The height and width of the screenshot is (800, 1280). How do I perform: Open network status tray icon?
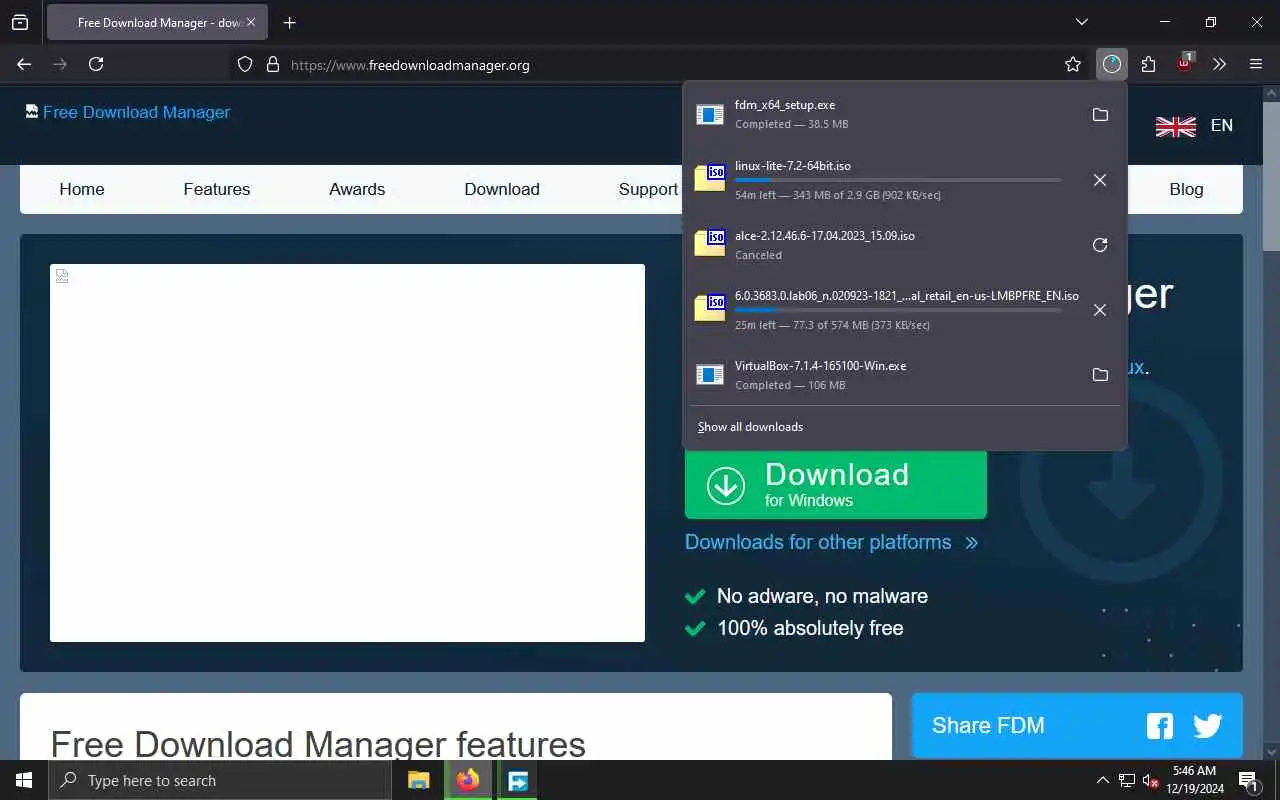click(1127, 780)
